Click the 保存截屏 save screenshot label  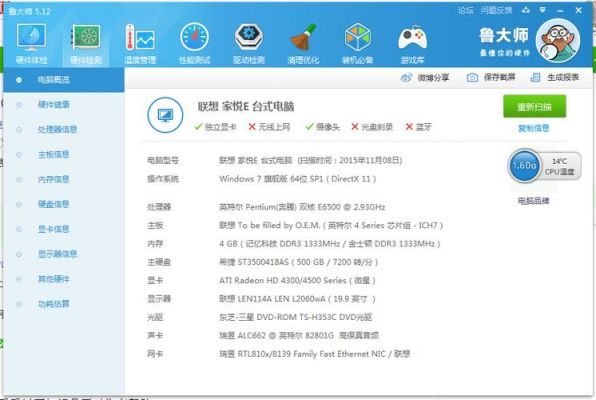tap(499, 78)
